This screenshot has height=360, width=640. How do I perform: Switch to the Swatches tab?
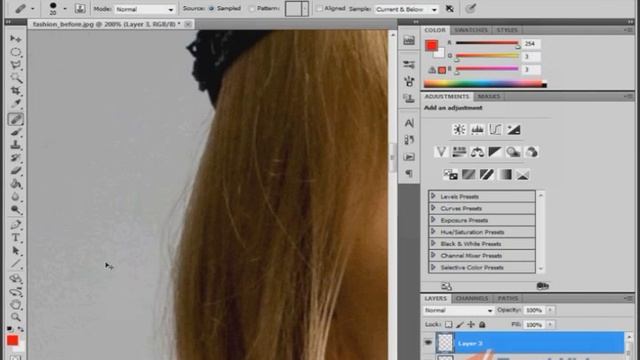click(x=471, y=30)
